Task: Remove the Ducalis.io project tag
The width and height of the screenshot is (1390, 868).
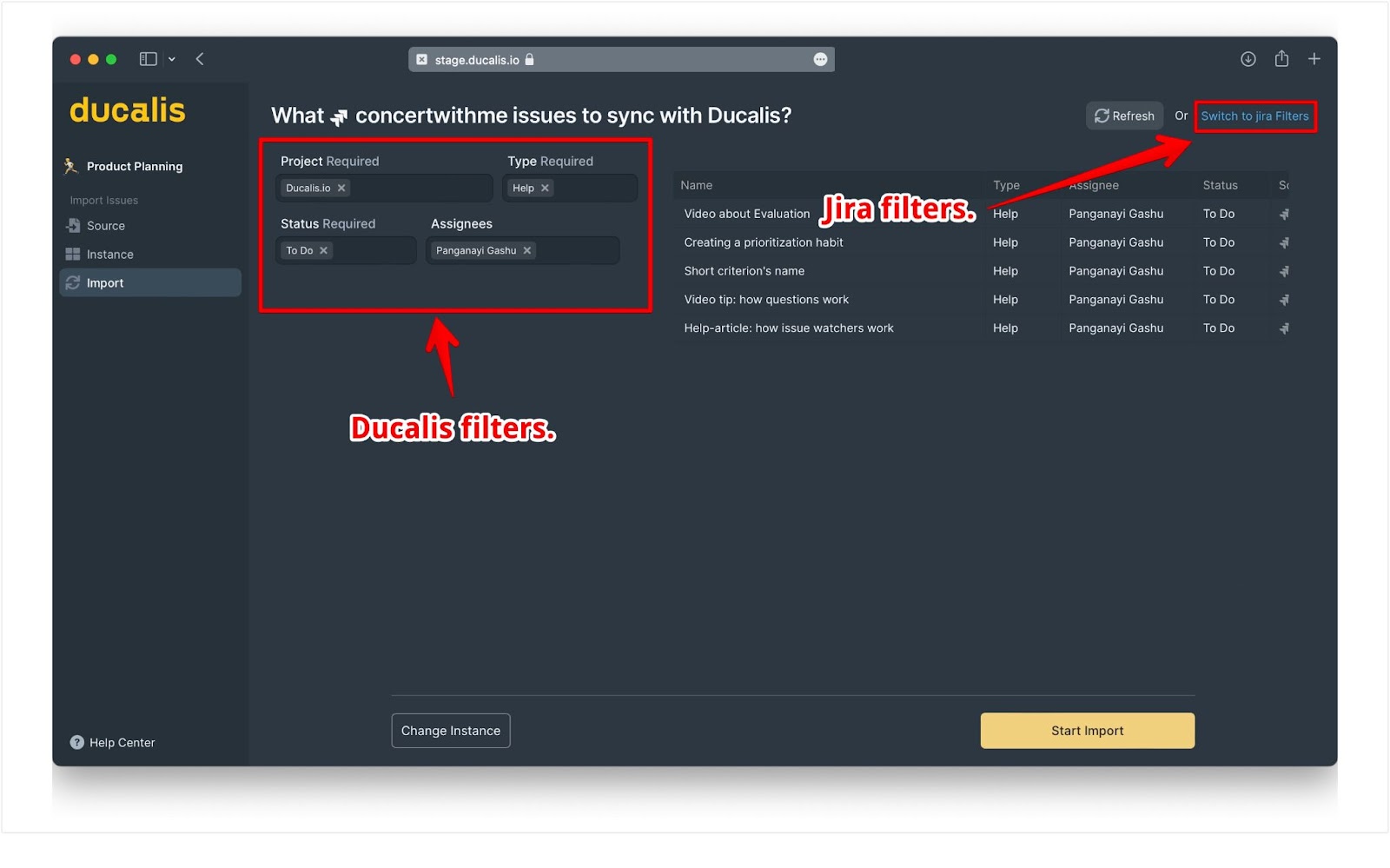Action: (x=341, y=188)
